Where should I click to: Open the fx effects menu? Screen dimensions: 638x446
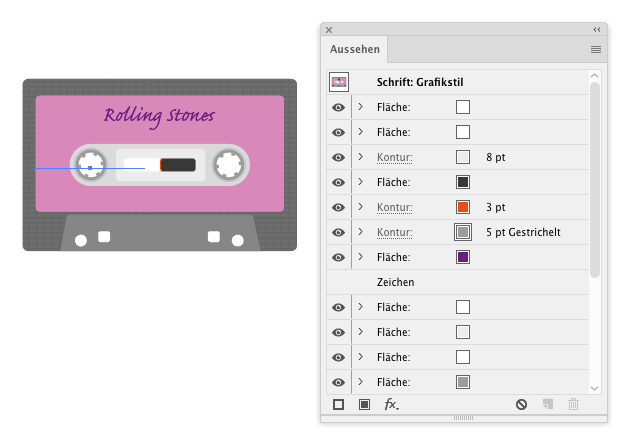click(391, 404)
